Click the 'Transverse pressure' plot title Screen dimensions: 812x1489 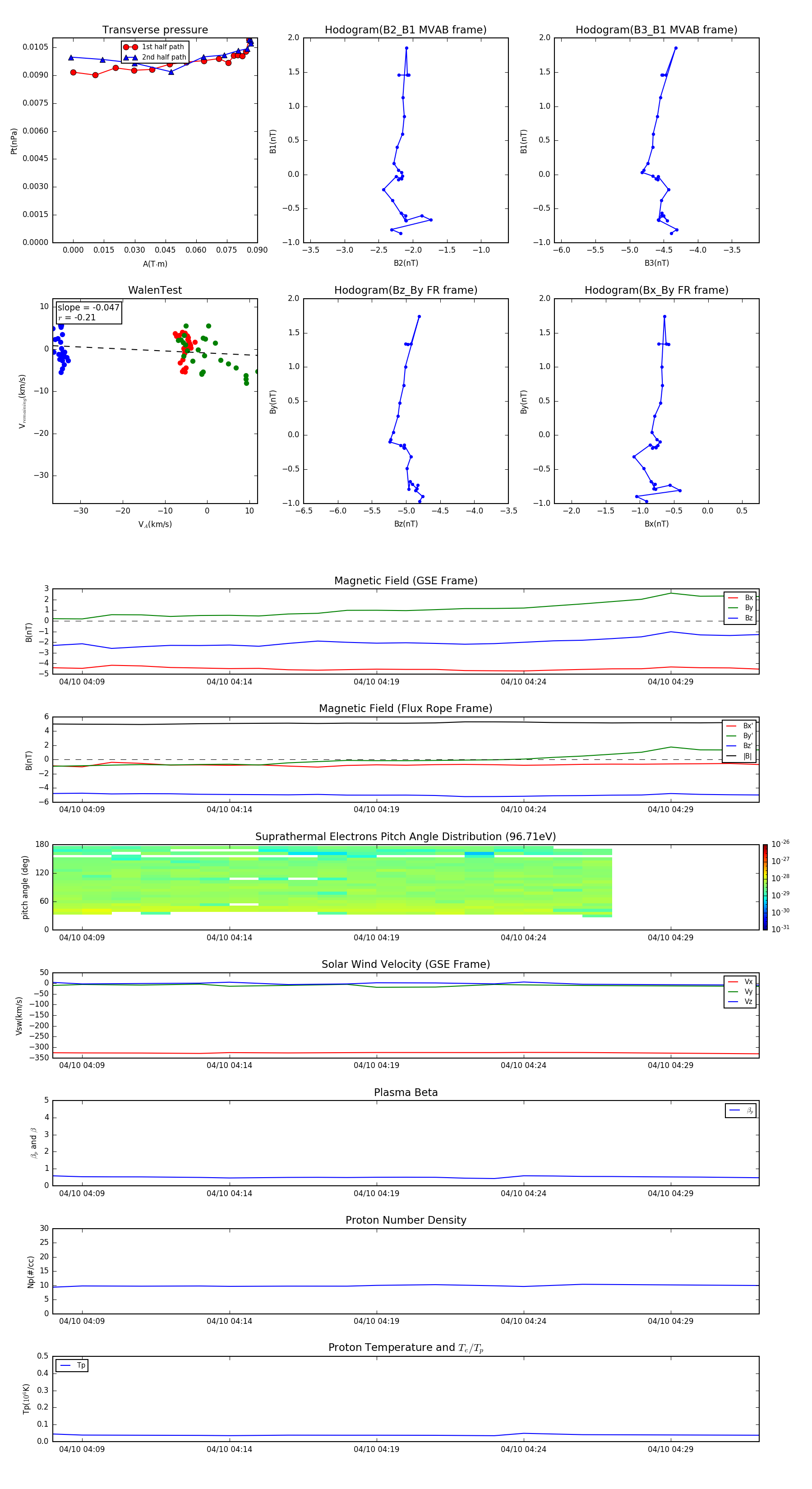pos(155,29)
